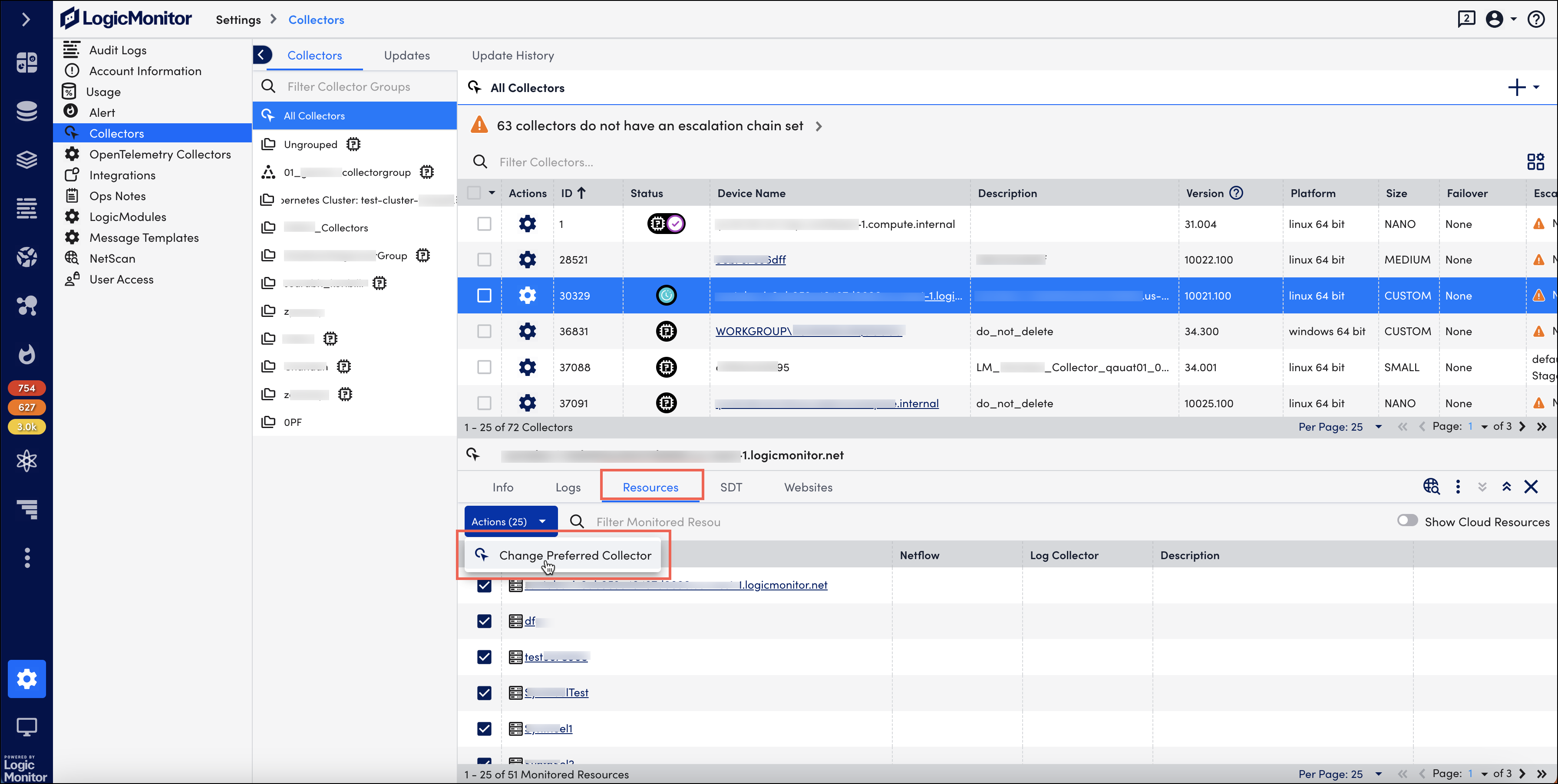
Task: Select Change Preferred Collector
Action: pyautogui.click(x=562, y=555)
